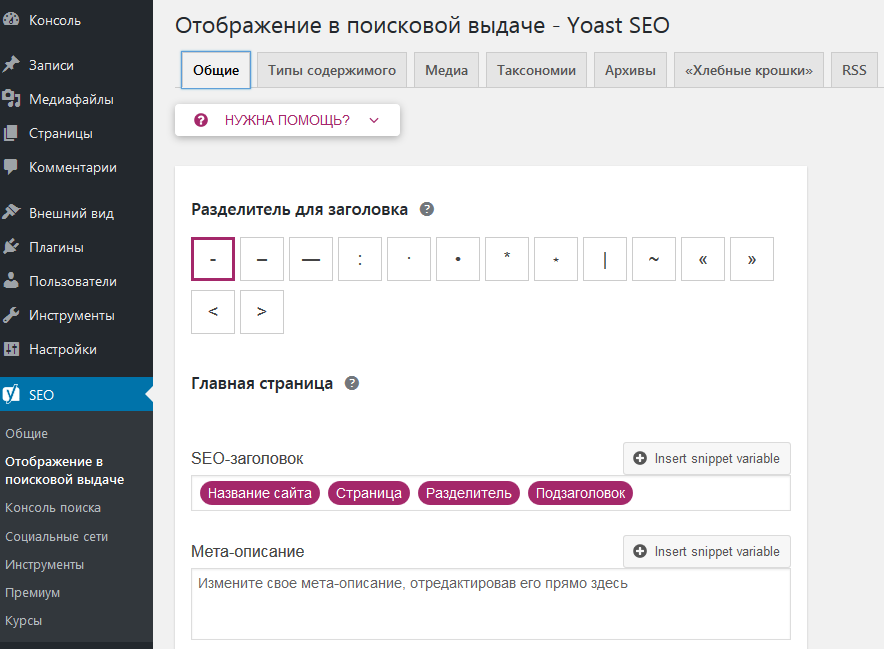The height and width of the screenshot is (649, 884).
Task: Open the Общие tab
Action: tap(216, 70)
